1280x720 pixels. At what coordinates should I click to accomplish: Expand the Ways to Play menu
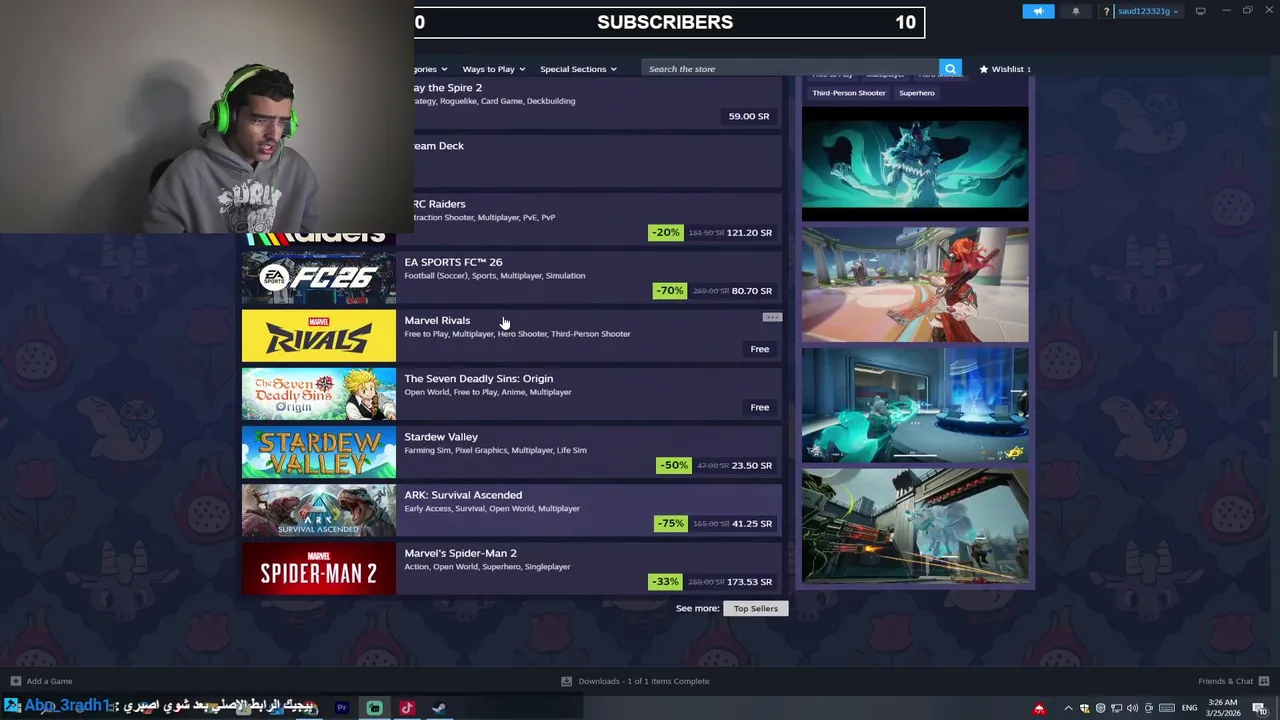tap(493, 69)
